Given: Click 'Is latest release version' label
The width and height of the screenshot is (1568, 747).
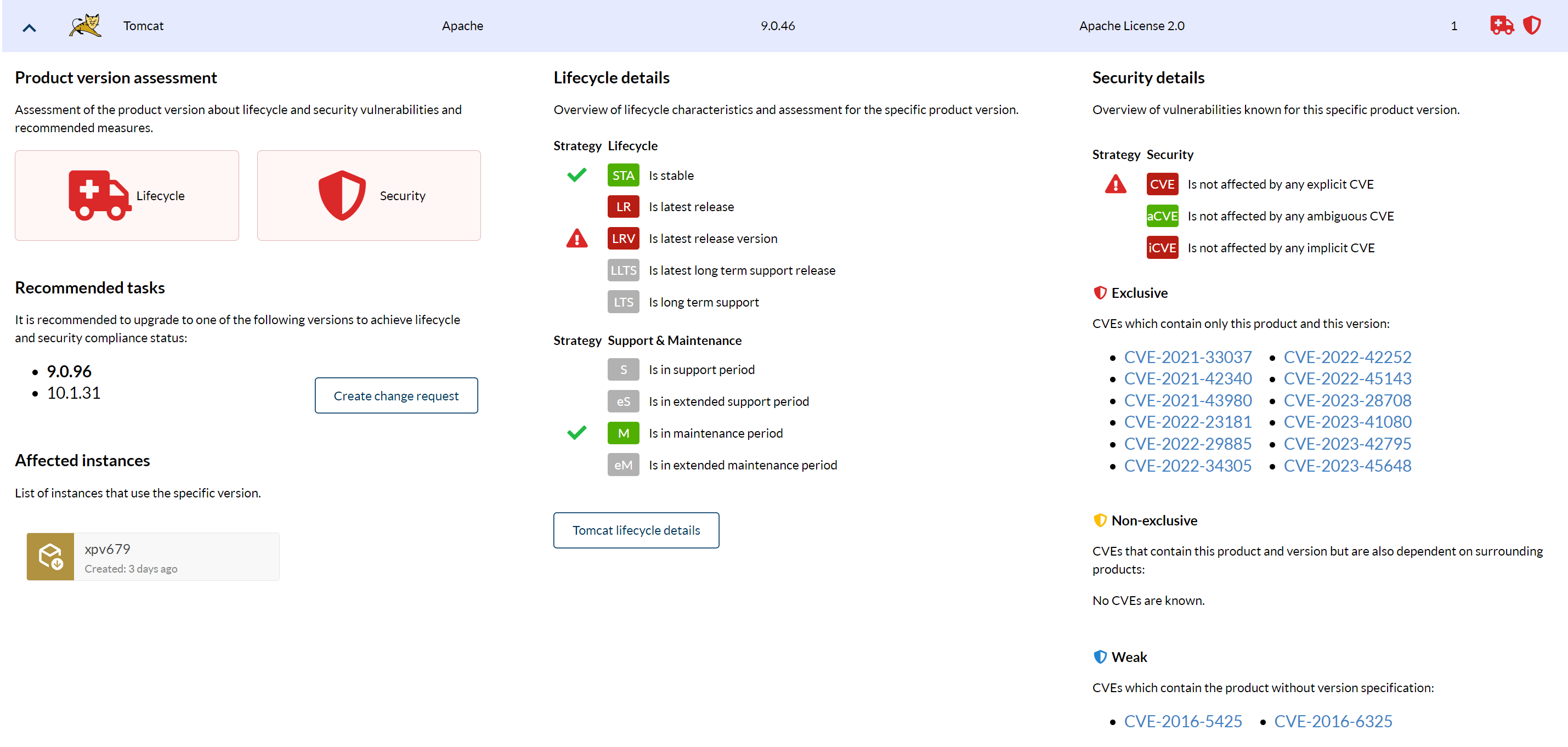Looking at the screenshot, I should click(713, 239).
